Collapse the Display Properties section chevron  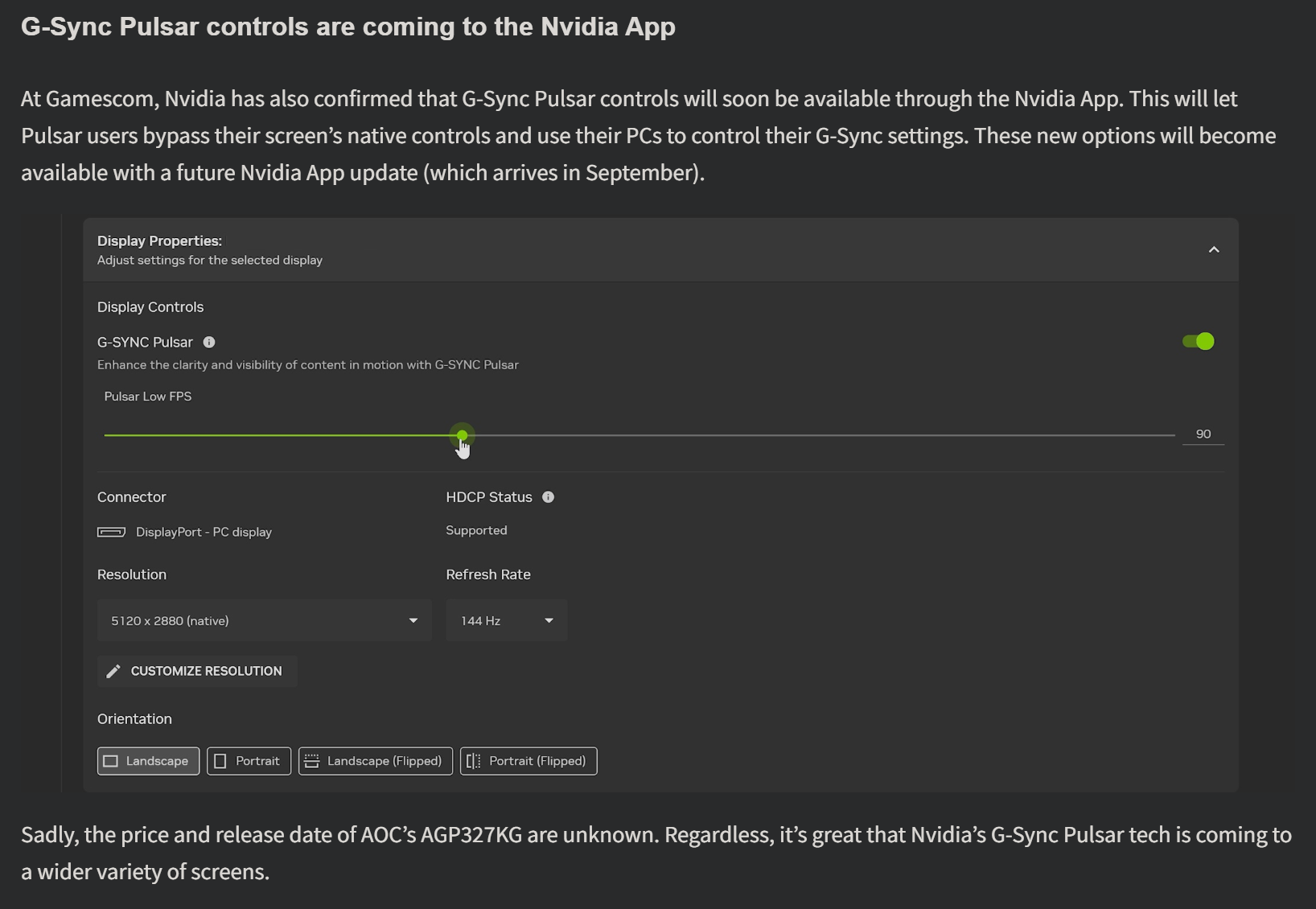tap(1214, 250)
